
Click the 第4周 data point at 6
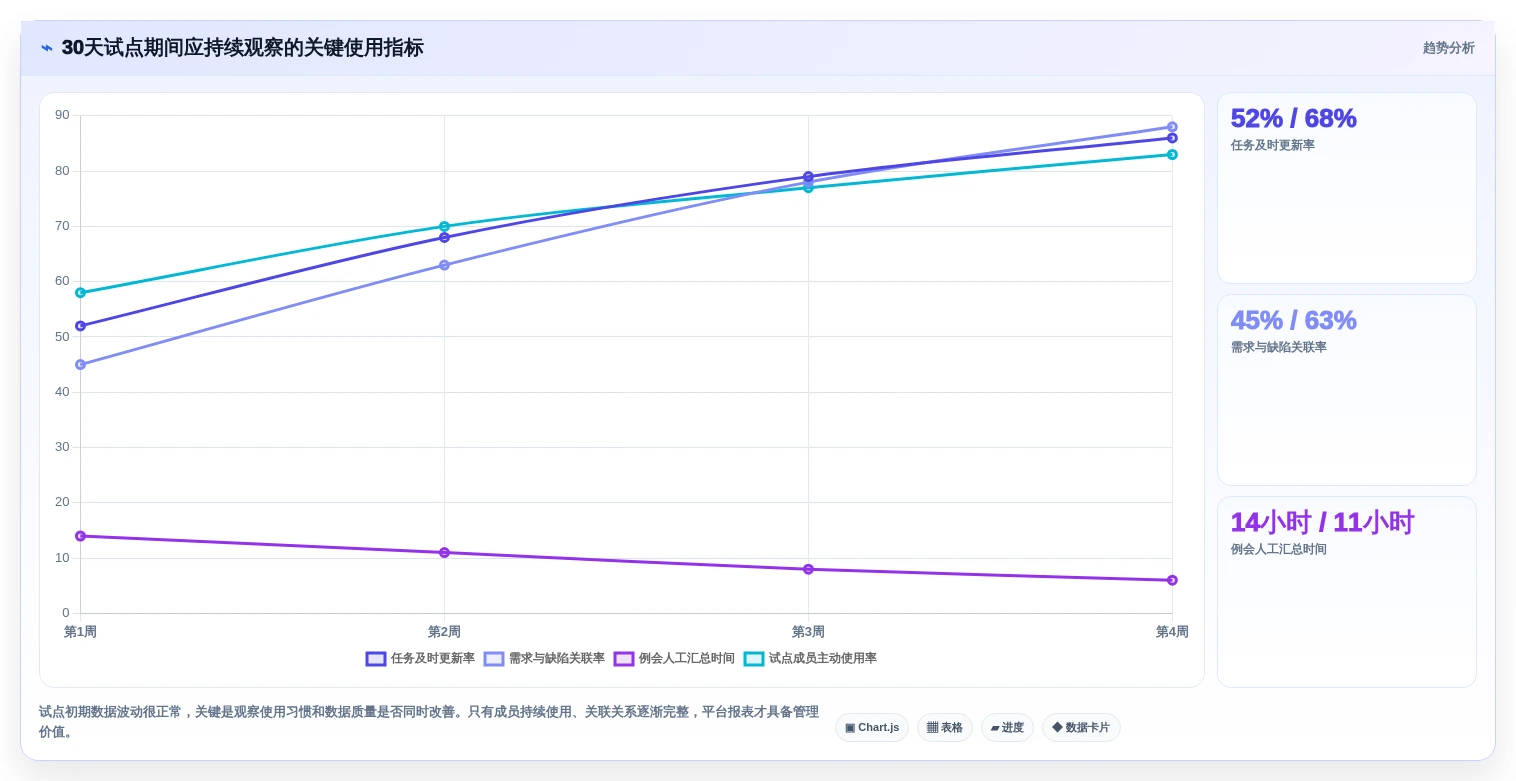(1172, 580)
